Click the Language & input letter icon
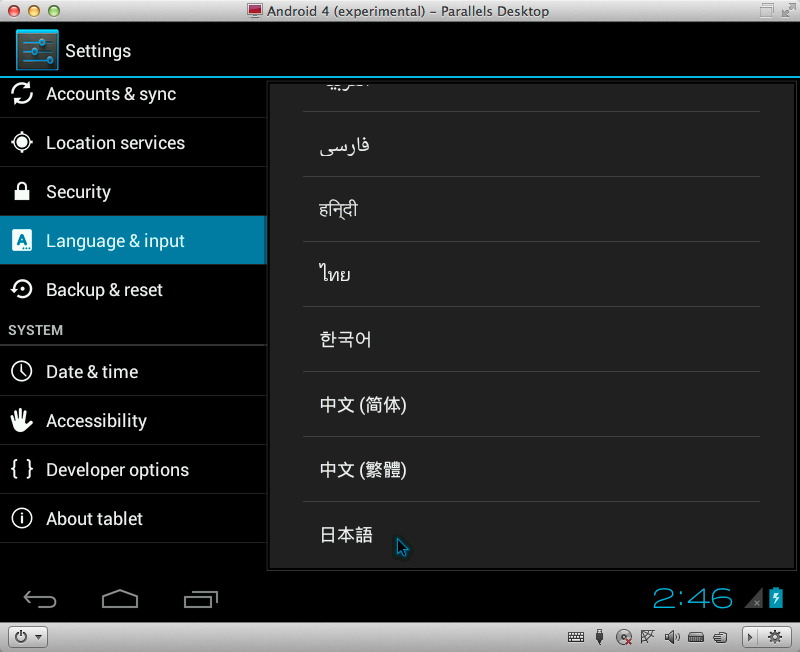Viewport: 800px width, 652px height. pos(22,240)
